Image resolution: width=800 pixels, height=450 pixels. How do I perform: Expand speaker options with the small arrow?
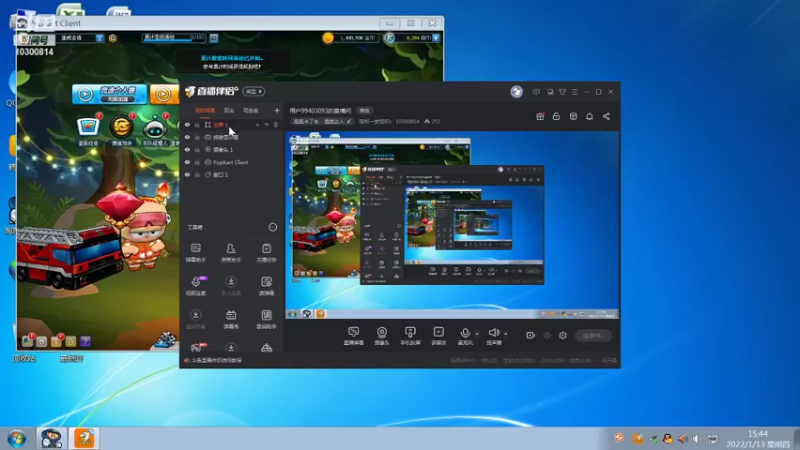(506, 334)
